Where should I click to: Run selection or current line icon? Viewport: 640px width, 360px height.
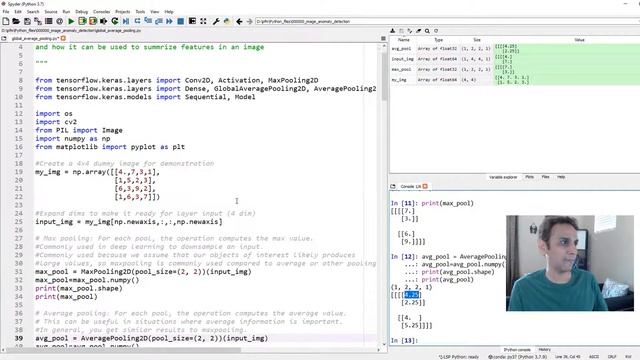tap(104, 21)
